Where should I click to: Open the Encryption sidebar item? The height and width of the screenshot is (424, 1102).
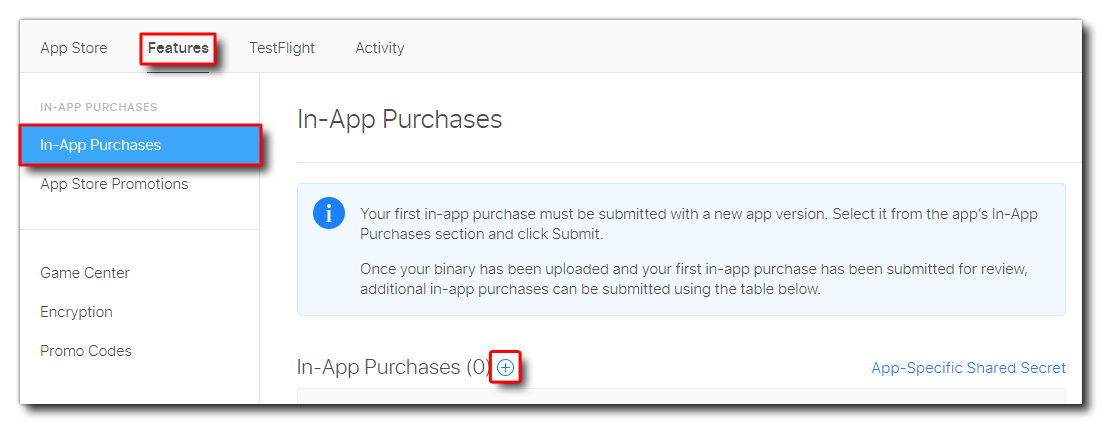click(x=76, y=312)
